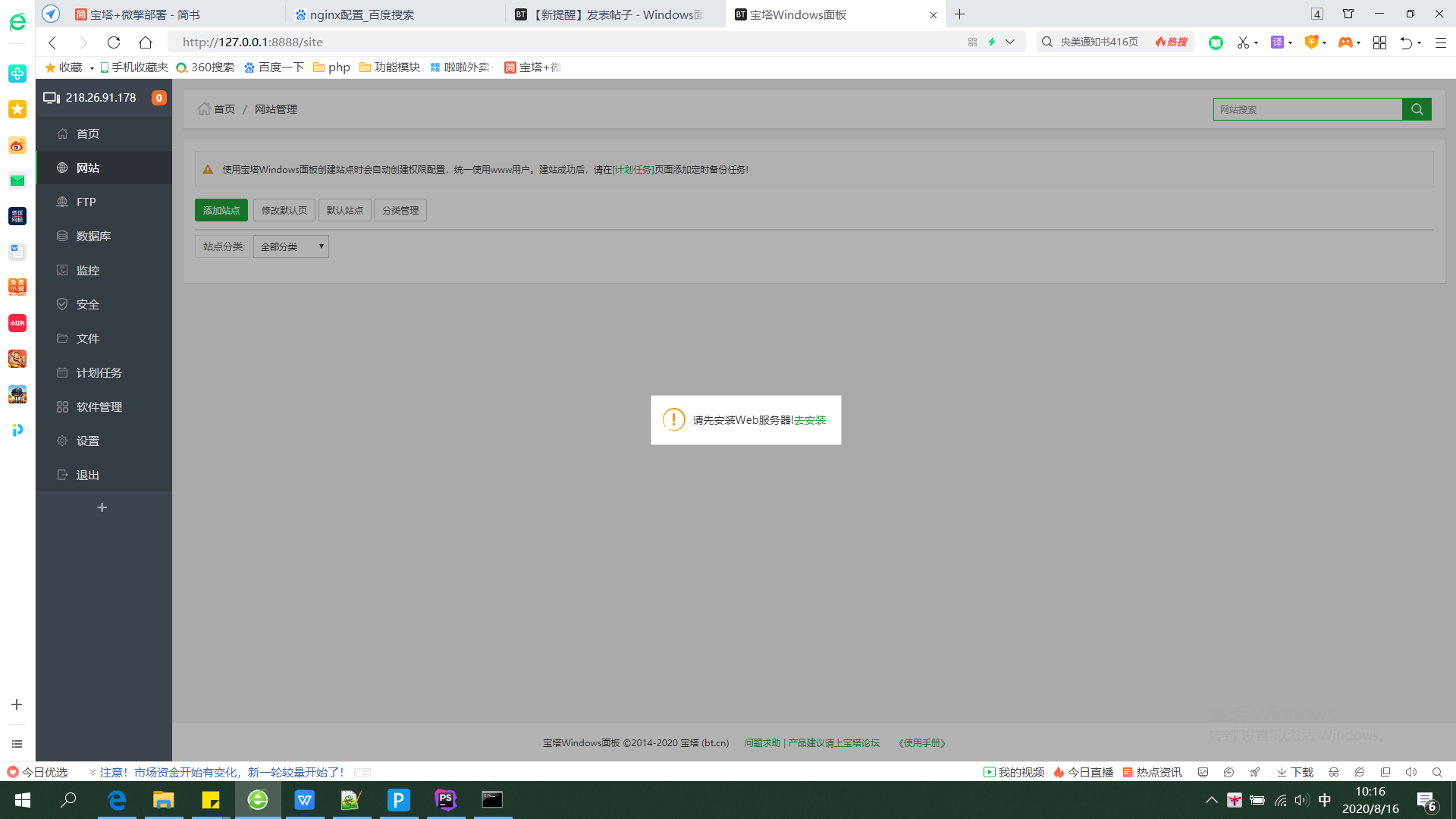Click the volume icon in system tray
Screen dimensions: 1456x819
point(1301,800)
